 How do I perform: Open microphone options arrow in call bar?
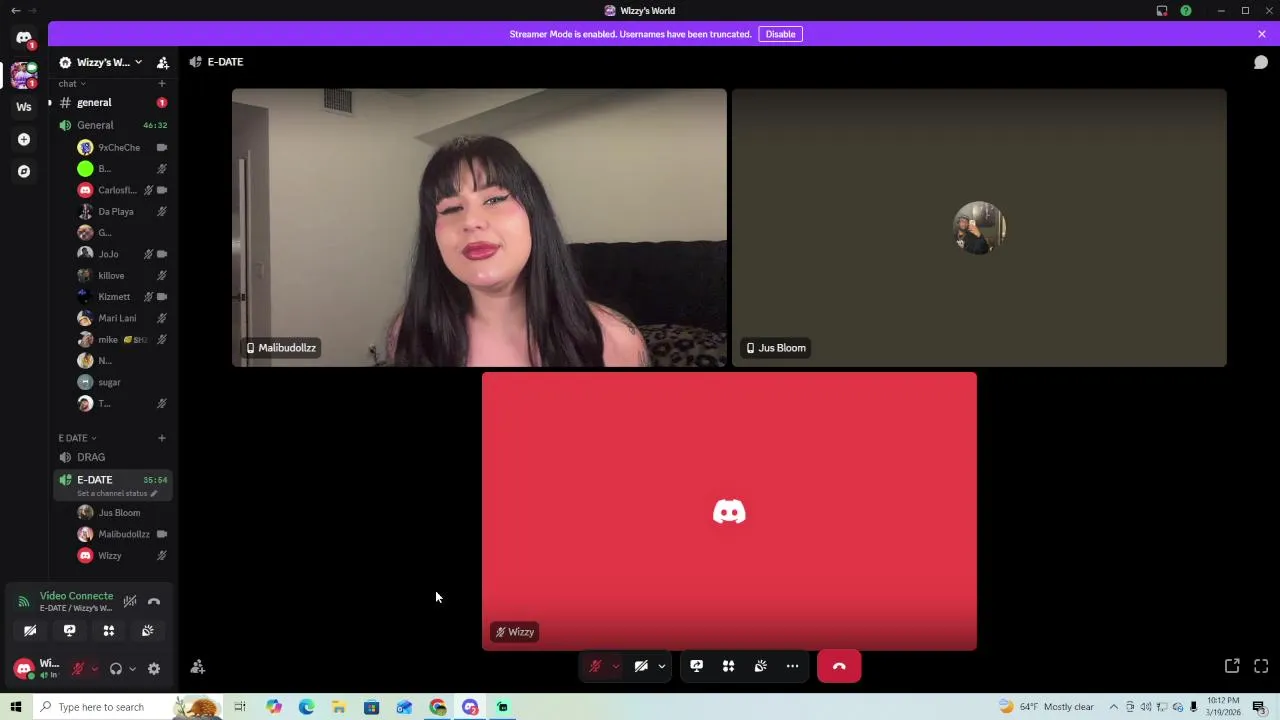[x=615, y=666]
